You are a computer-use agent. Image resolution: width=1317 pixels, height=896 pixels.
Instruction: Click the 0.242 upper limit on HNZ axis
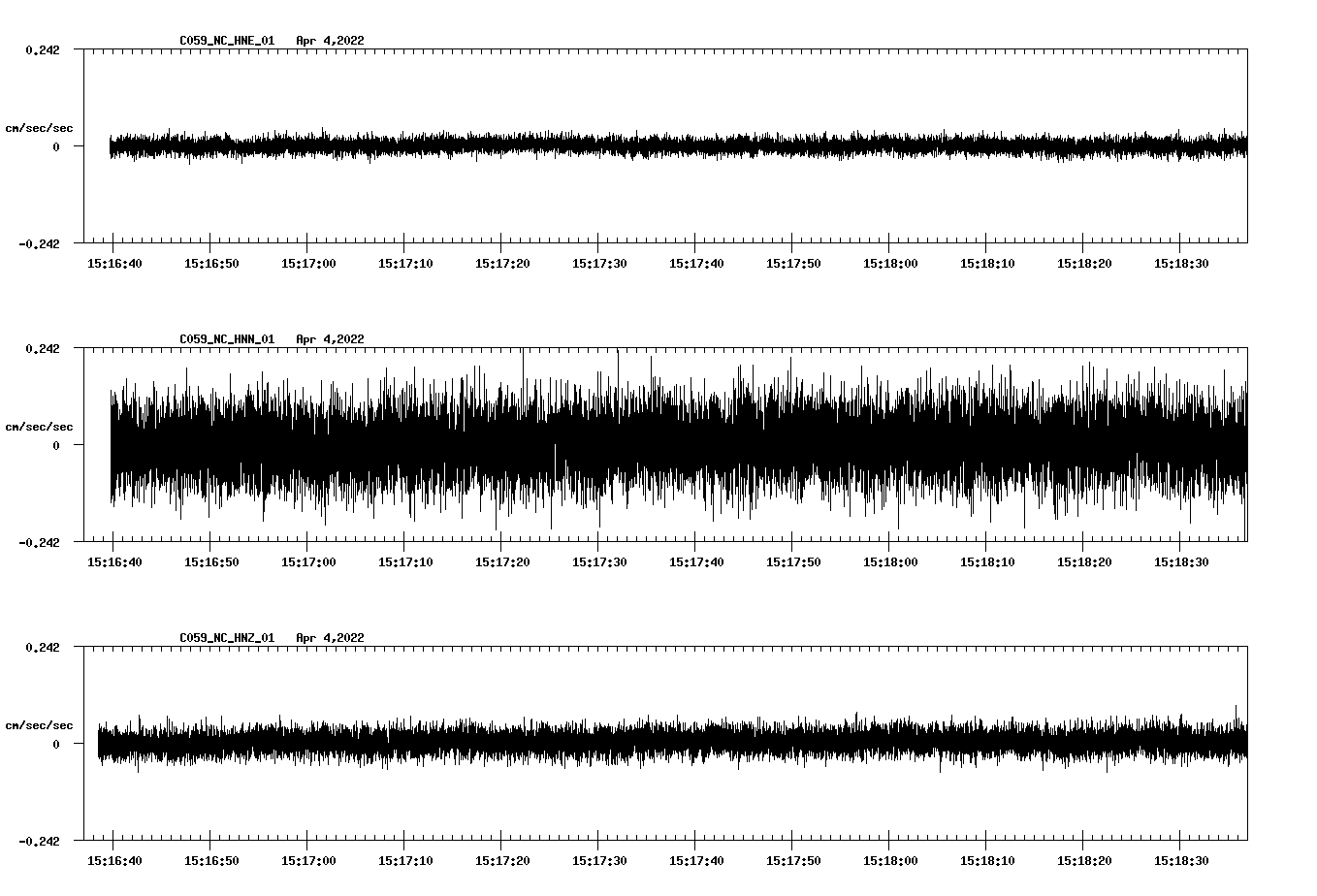[42, 648]
